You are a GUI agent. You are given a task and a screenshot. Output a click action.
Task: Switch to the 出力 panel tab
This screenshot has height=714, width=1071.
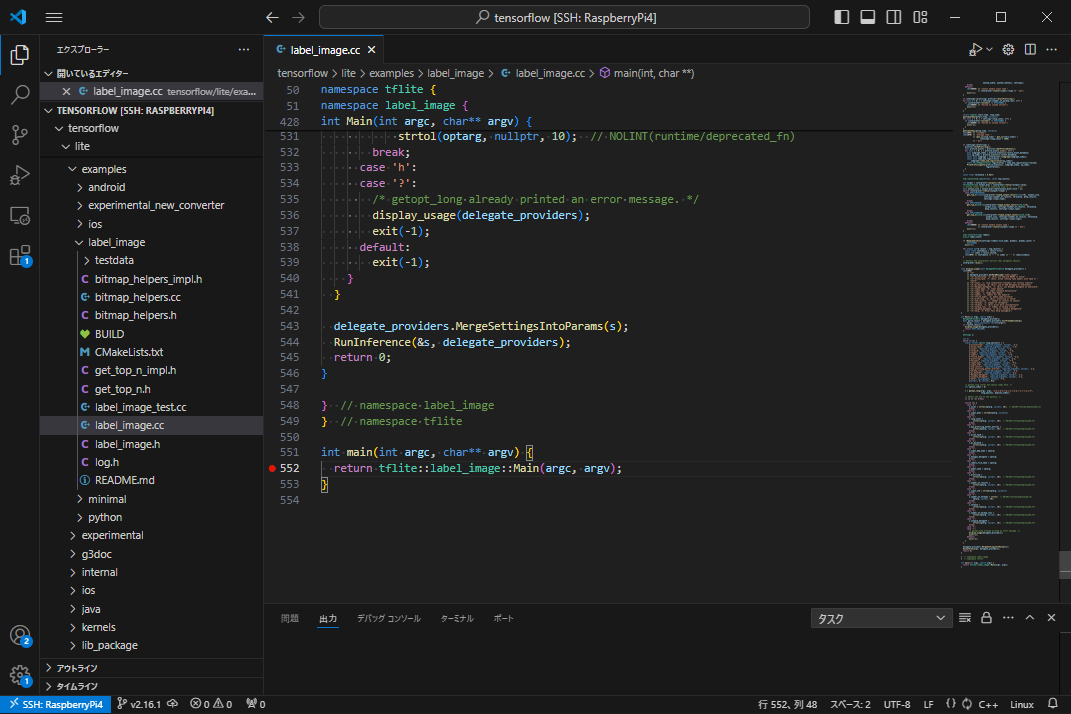pos(328,618)
